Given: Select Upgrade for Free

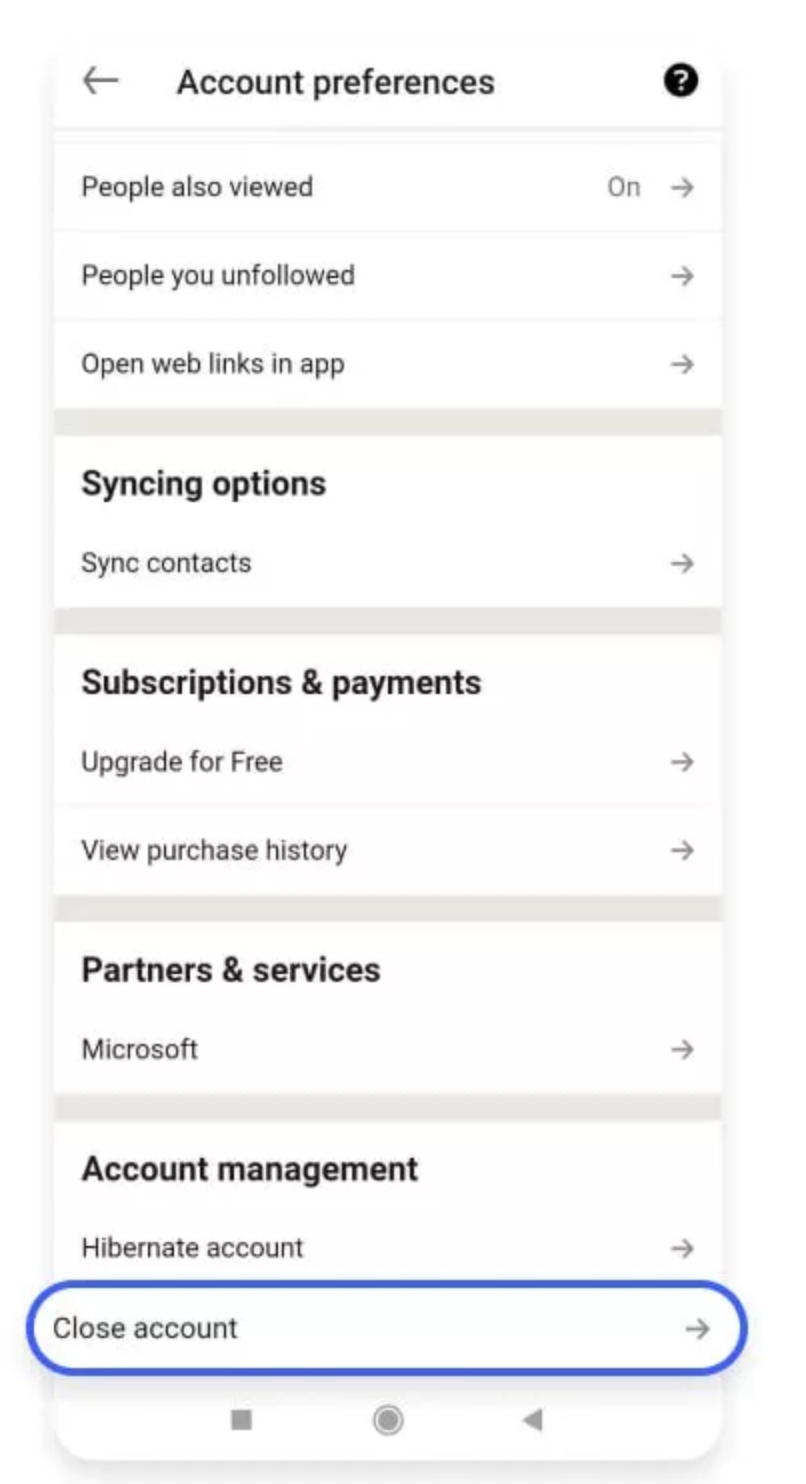Looking at the screenshot, I should point(182,762).
